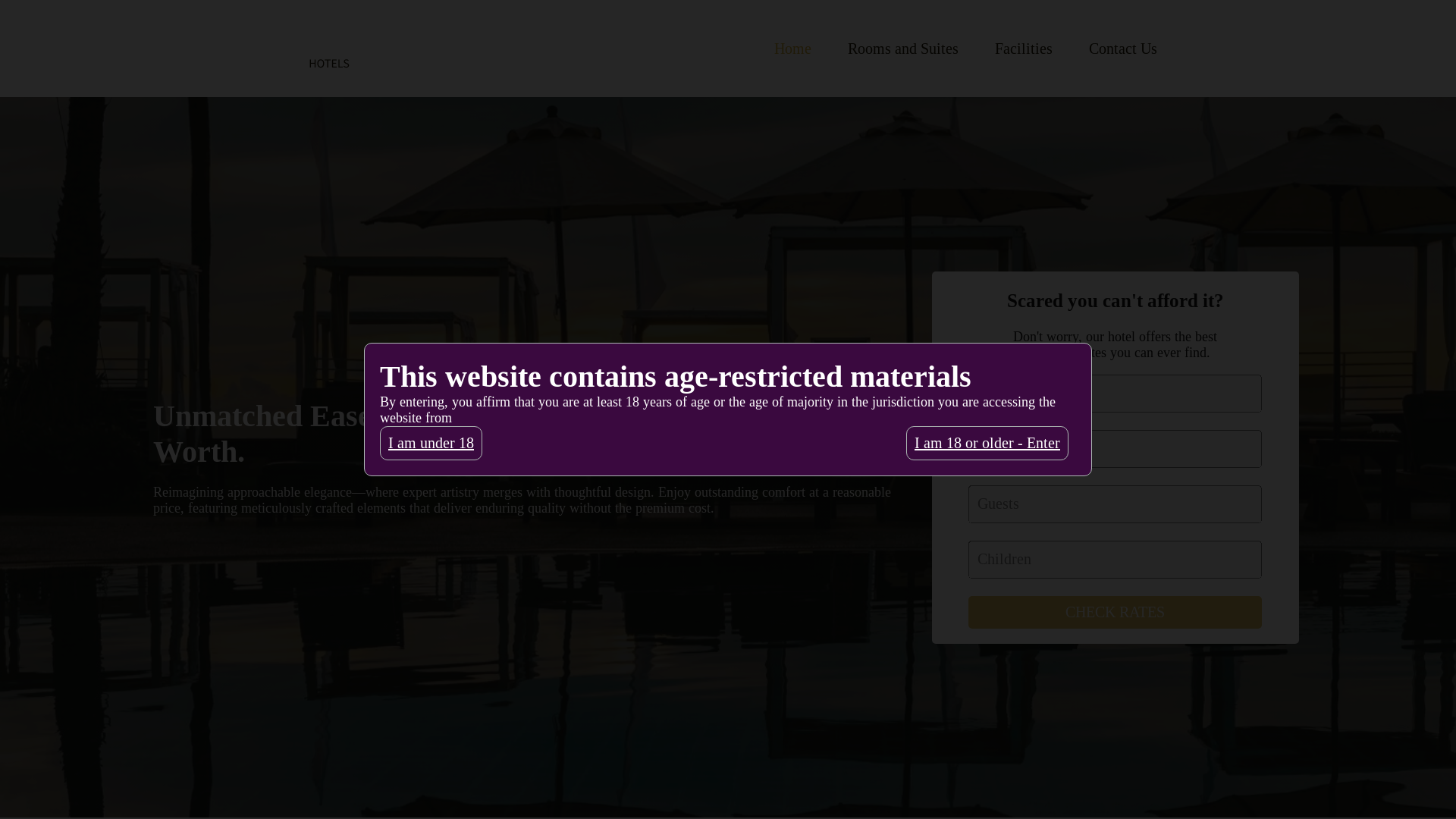Open the Facilities menu item
Image resolution: width=1456 pixels, height=819 pixels.
click(1023, 49)
